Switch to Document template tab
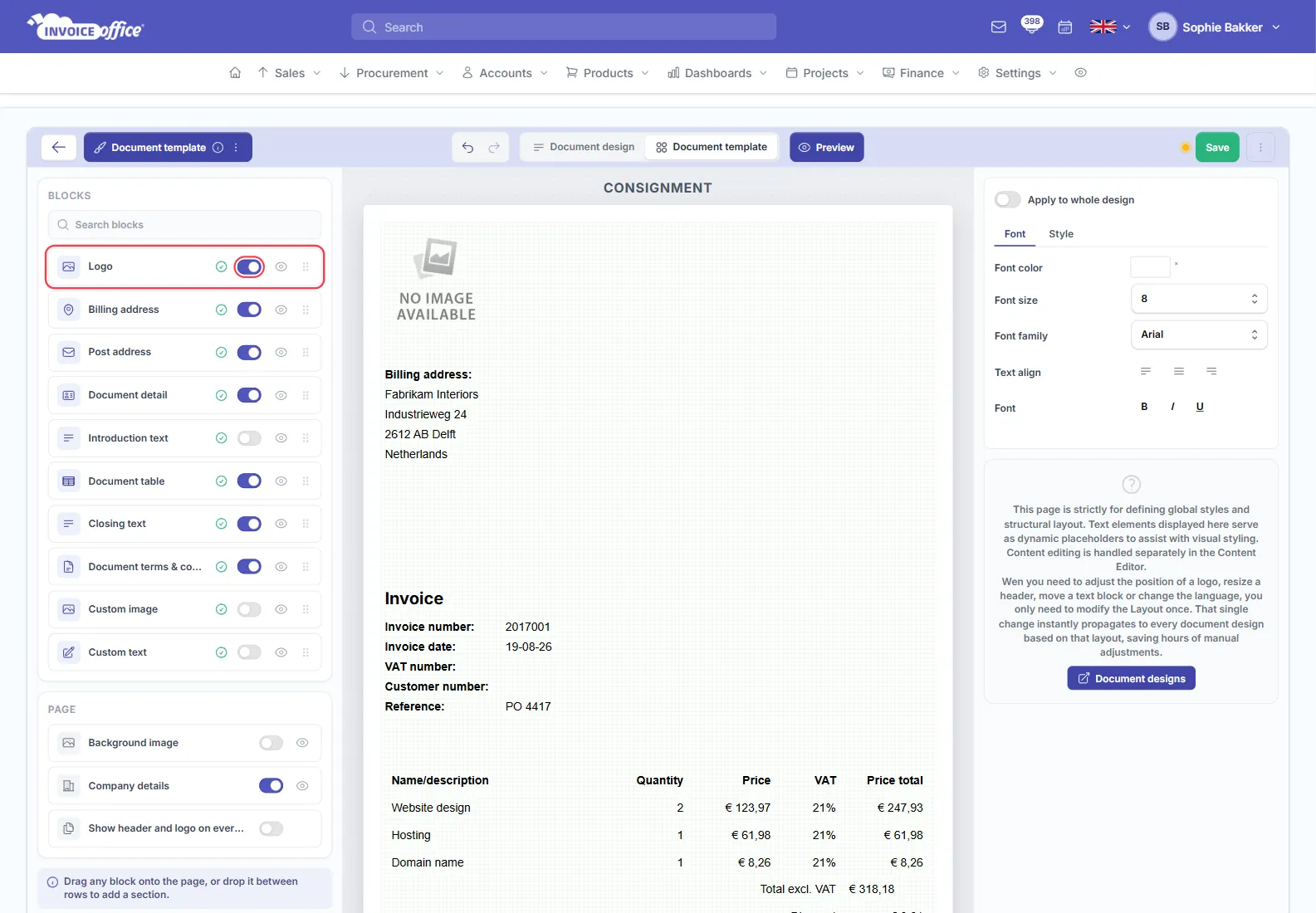This screenshot has width=1316, height=913. [x=712, y=147]
